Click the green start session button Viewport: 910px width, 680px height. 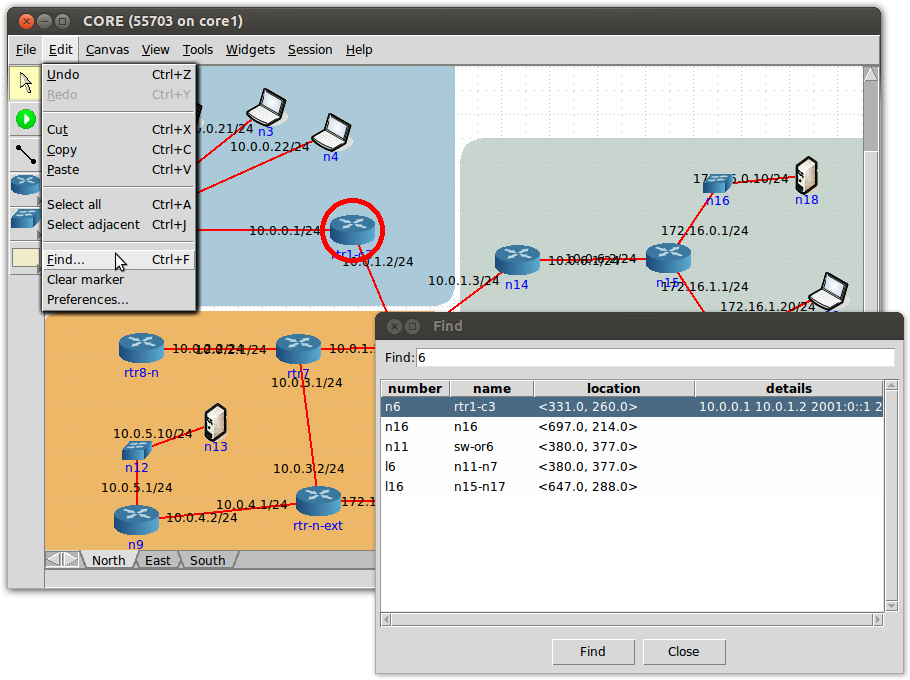tap(26, 119)
